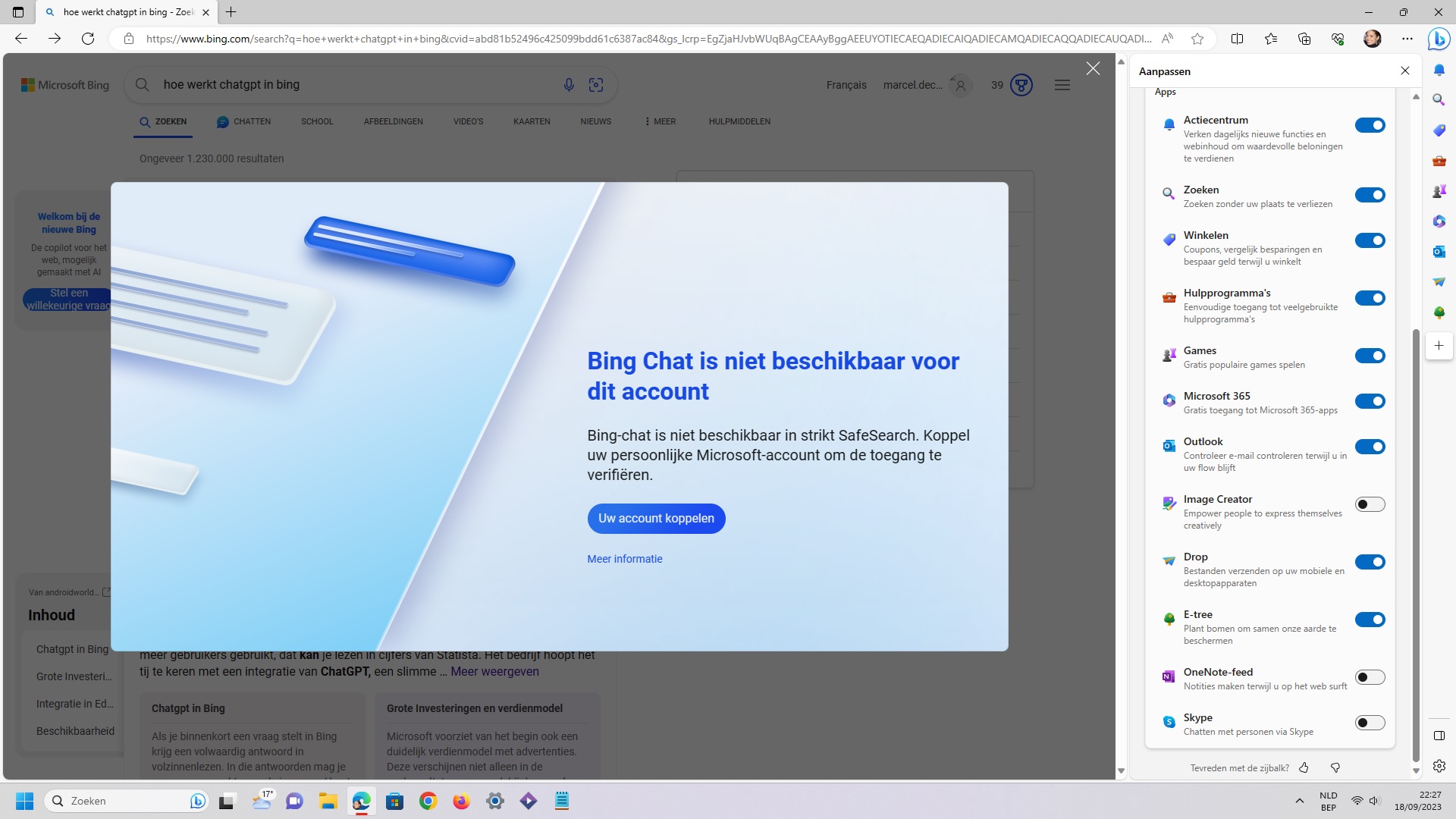
Task: Open the Windows Start menu
Action: (x=25, y=801)
